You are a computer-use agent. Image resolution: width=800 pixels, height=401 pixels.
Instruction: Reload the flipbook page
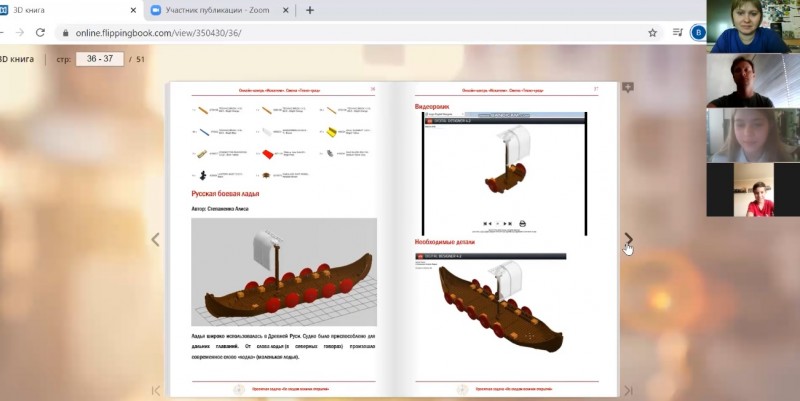pyautogui.click(x=39, y=32)
